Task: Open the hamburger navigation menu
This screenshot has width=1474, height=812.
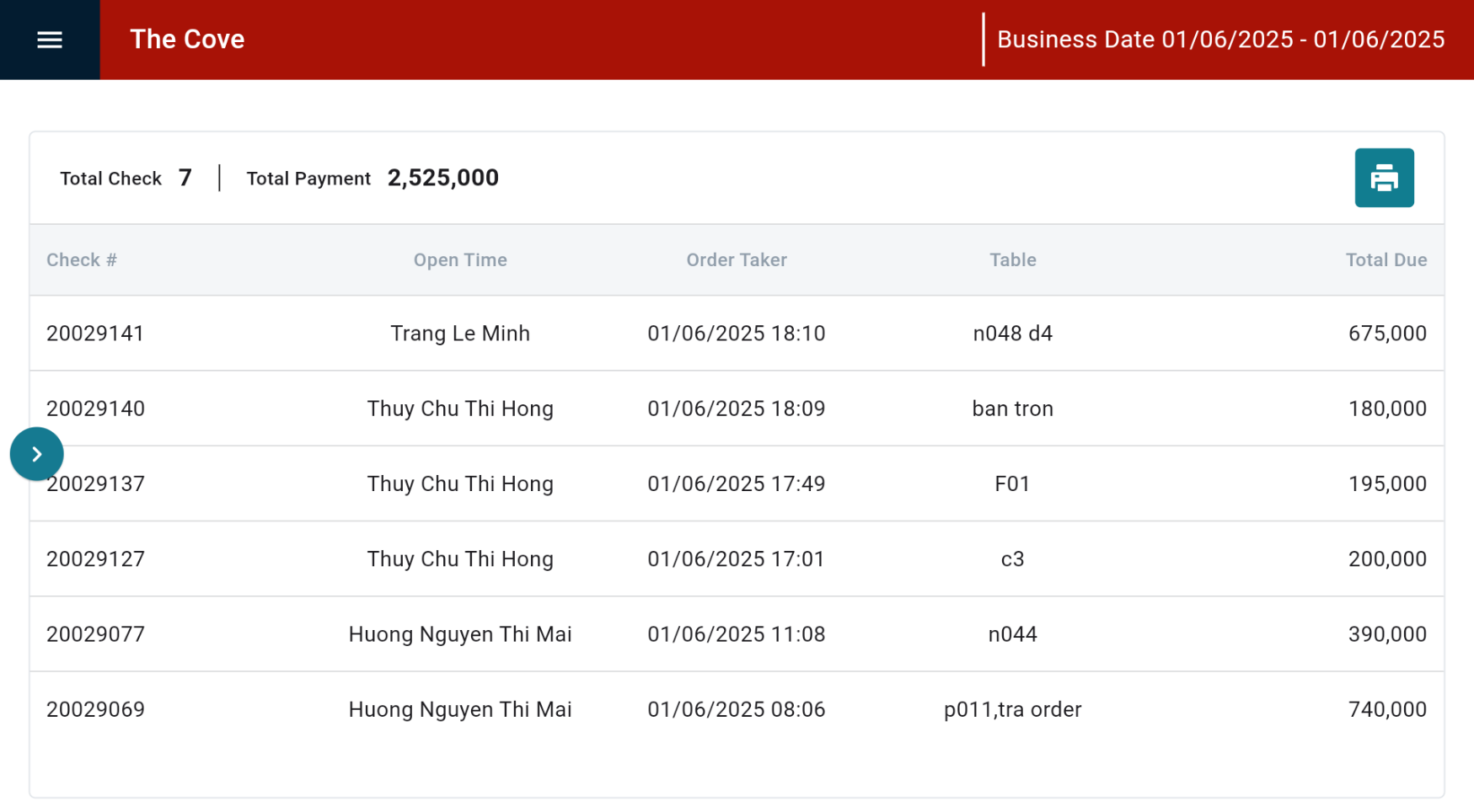Action: tap(50, 40)
